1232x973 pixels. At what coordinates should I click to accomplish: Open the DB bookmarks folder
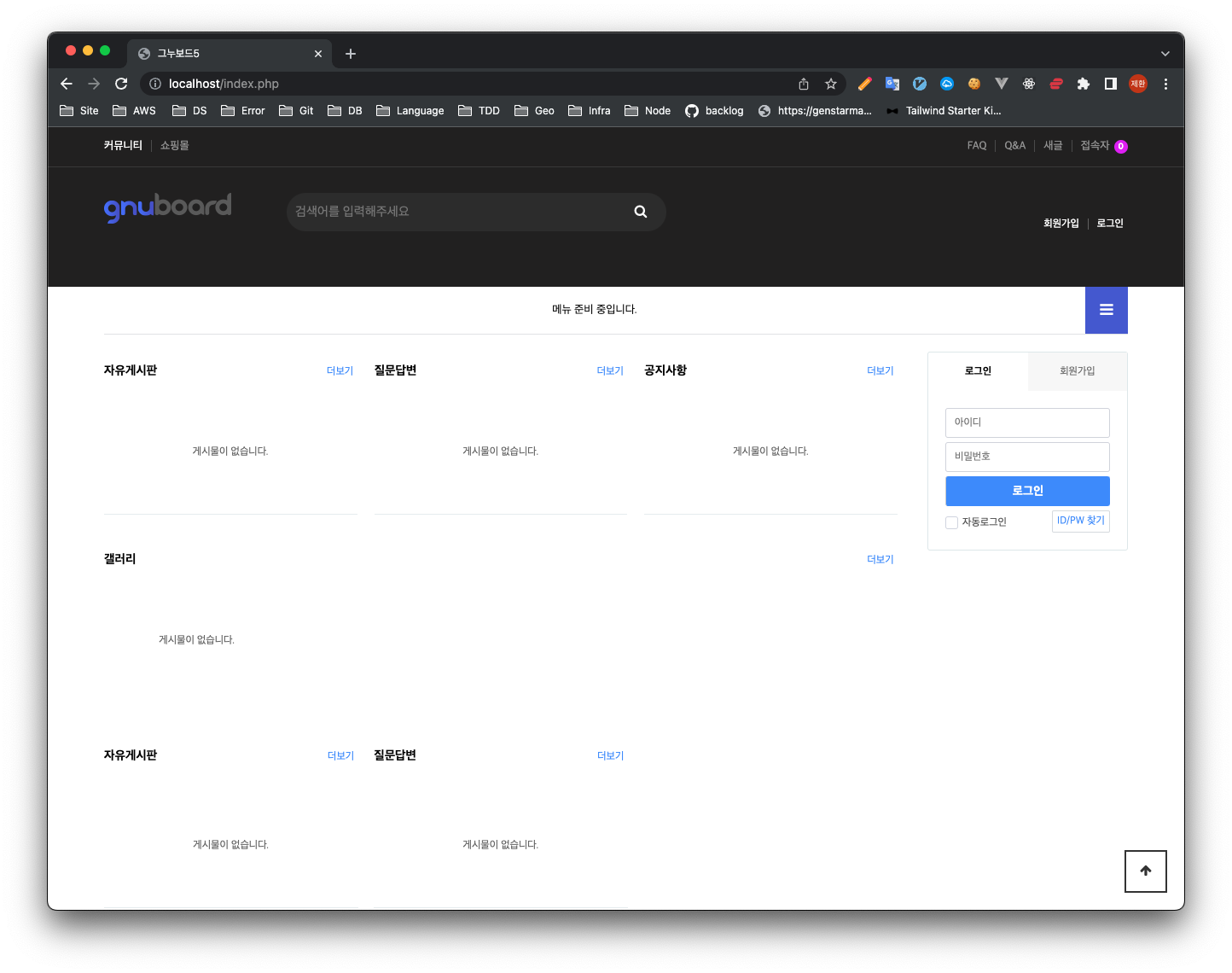pyautogui.click(x=346, y=111)
